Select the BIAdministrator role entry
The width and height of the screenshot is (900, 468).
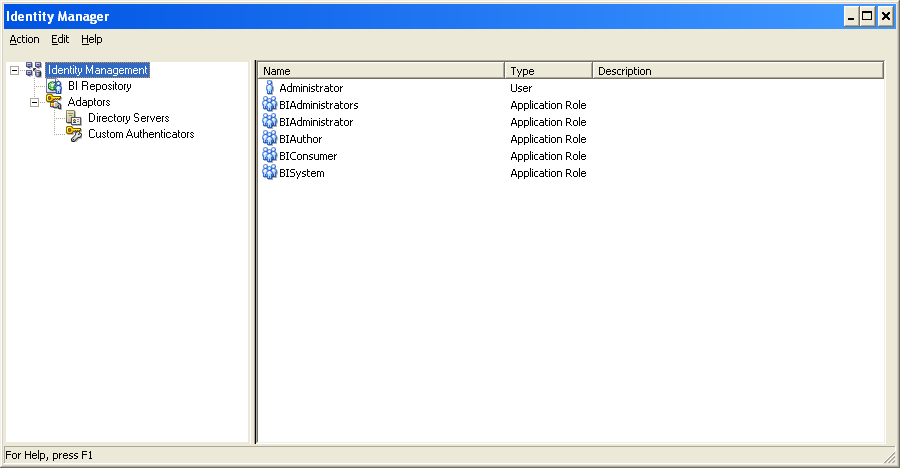[316, 122]
